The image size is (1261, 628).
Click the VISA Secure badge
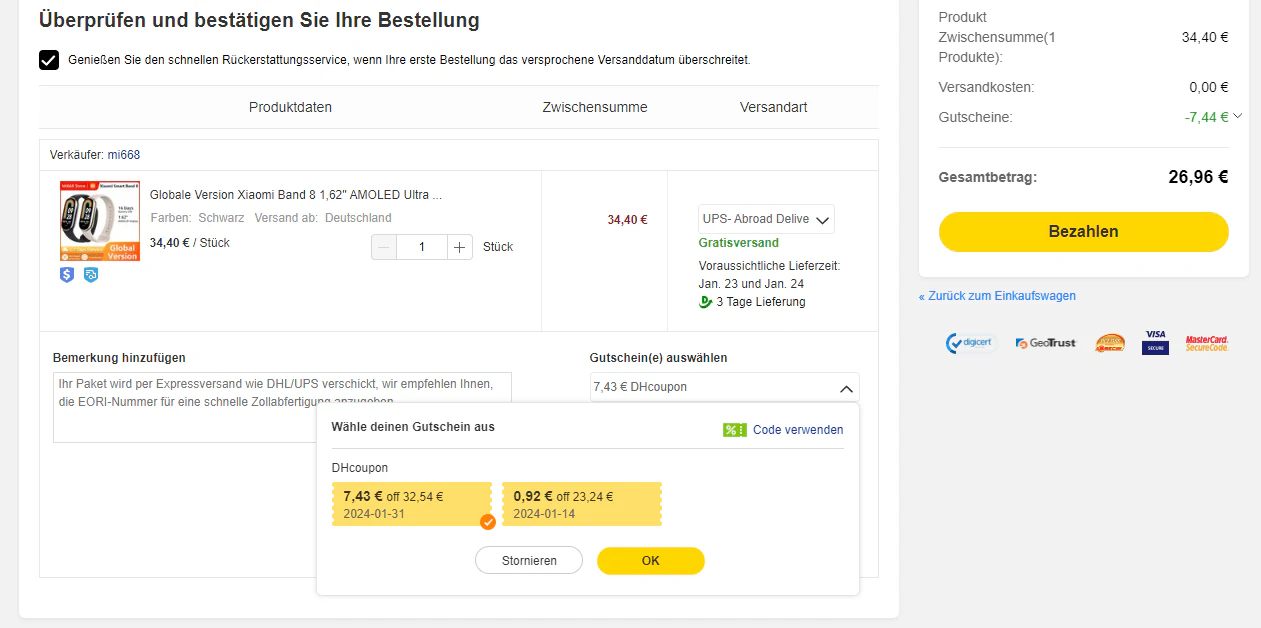tap(1155, 342)
